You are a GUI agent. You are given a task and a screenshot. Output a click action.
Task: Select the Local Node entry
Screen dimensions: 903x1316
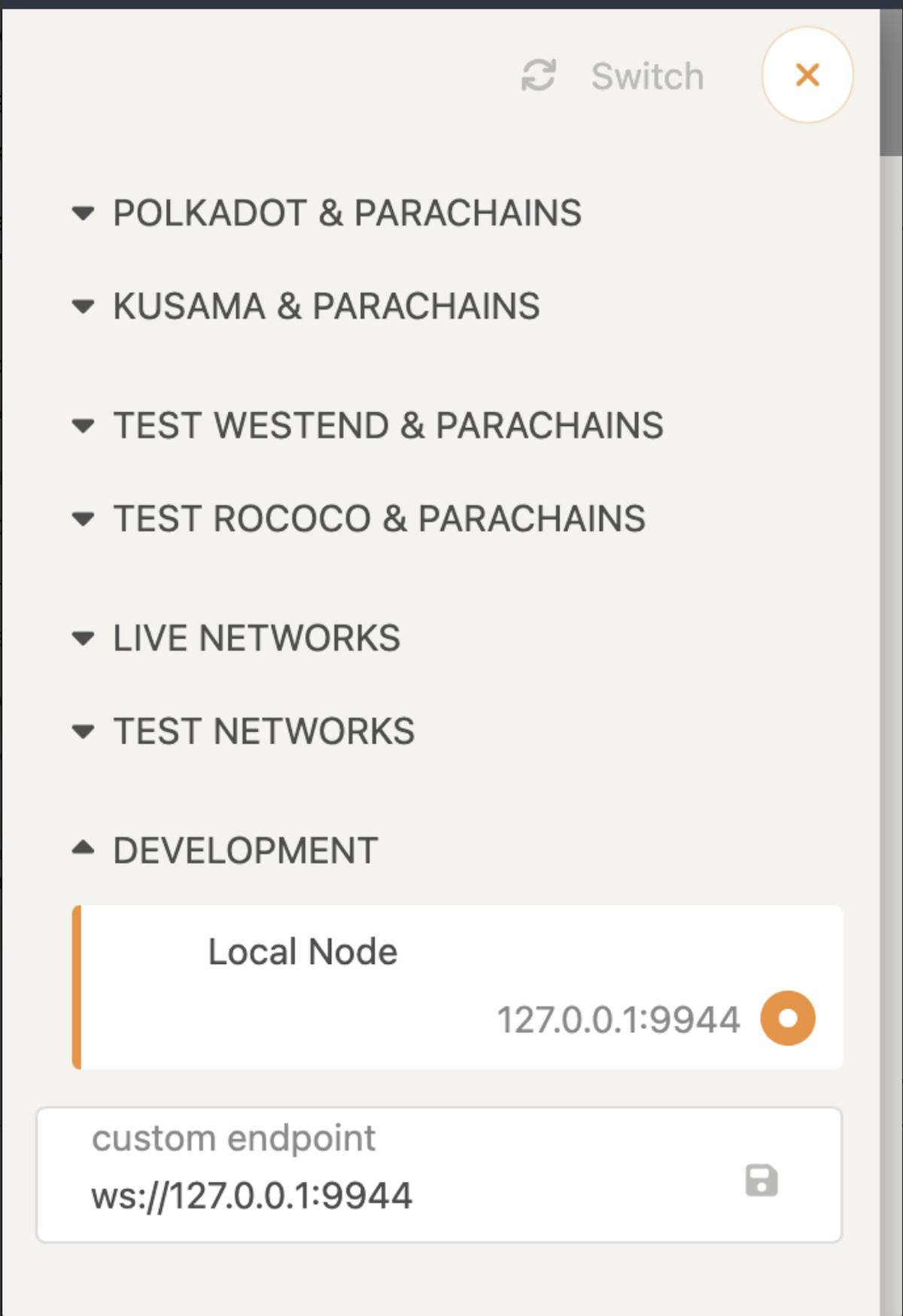[x=303, y=950]
